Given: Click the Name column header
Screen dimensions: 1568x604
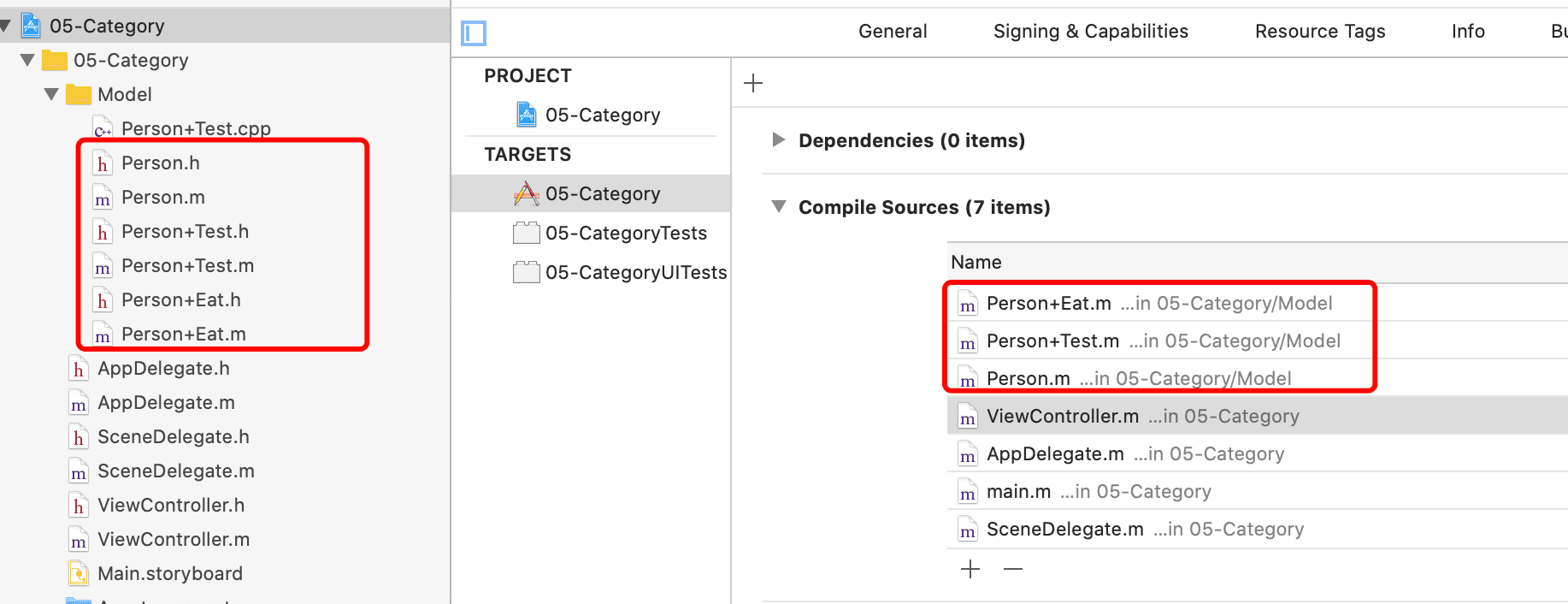Looking at the screenshot, I should (976, 263).
